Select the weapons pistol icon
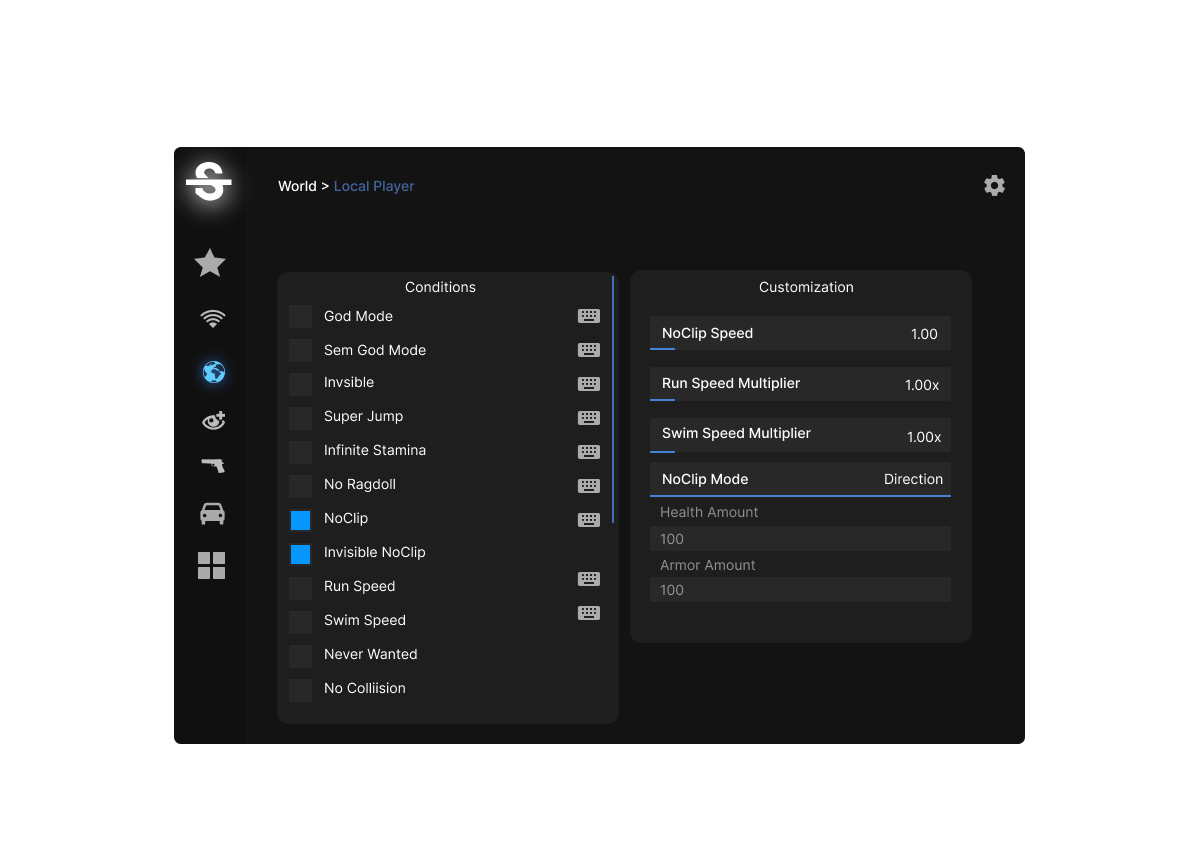 212,465
